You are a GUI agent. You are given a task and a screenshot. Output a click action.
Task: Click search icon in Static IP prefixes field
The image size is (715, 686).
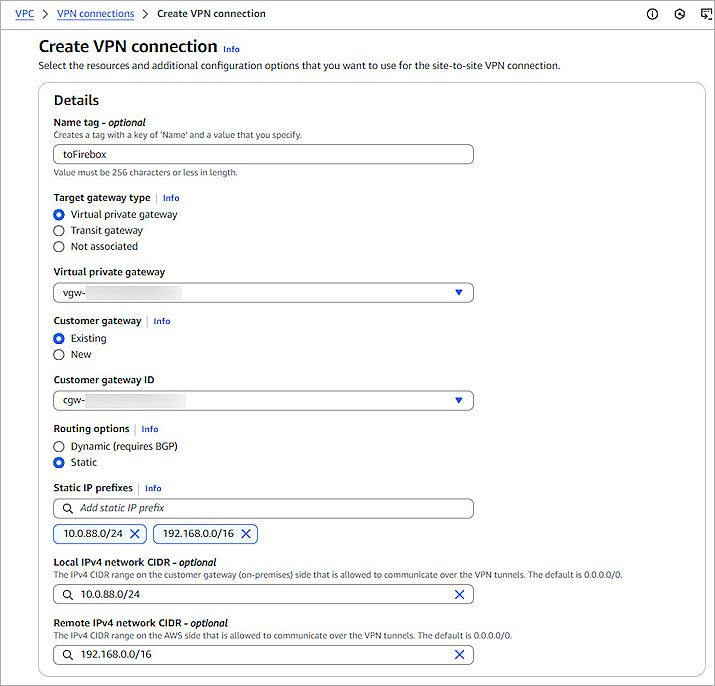[67, 508]
